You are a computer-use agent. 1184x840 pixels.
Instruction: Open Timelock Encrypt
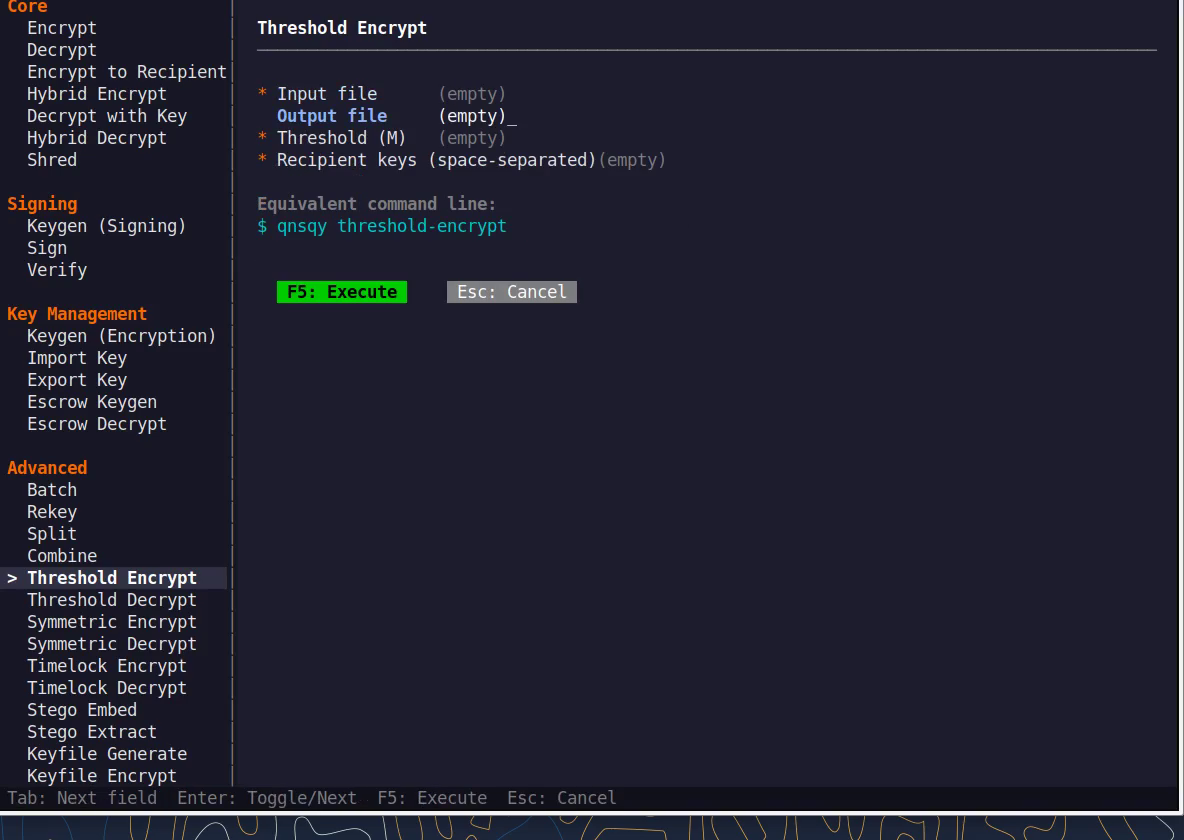coord(106,666)
